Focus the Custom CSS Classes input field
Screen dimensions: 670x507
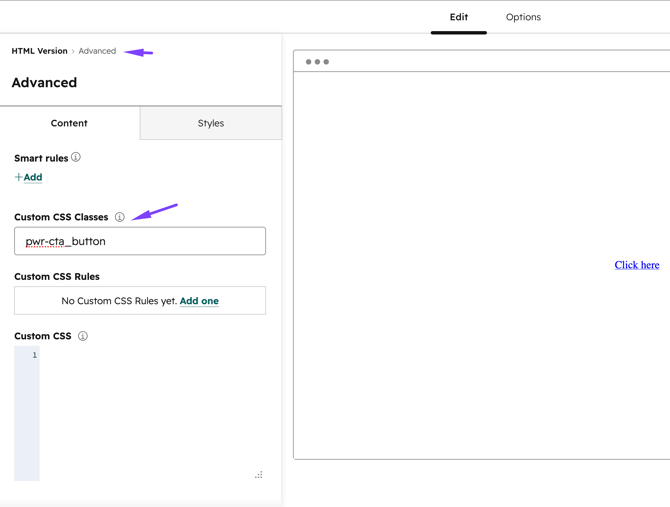pyautogui.click(x=140, y=241)
